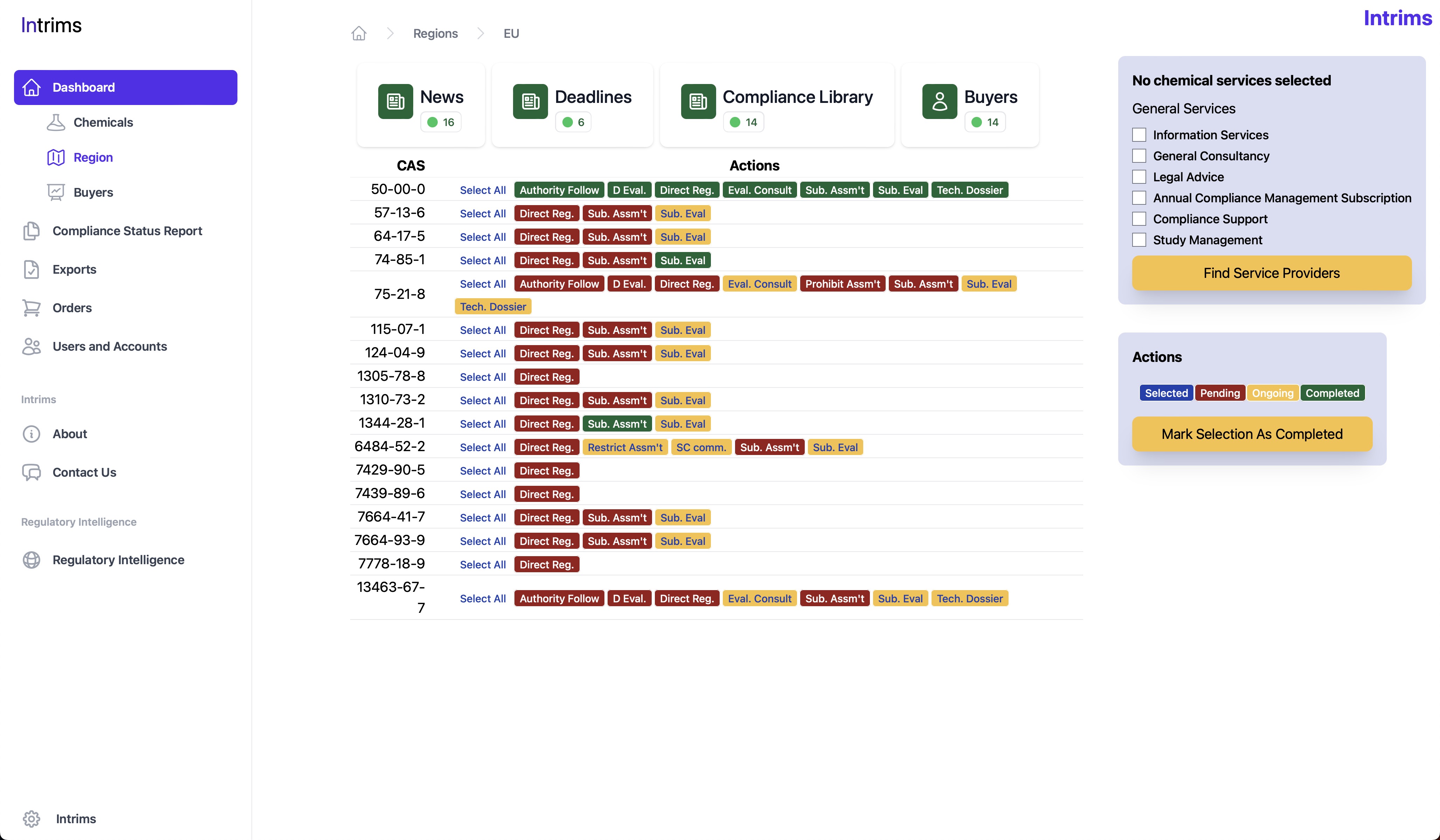Click Select All for CAS 57-13-6
1440x840 pixels.
click(482, 213)
